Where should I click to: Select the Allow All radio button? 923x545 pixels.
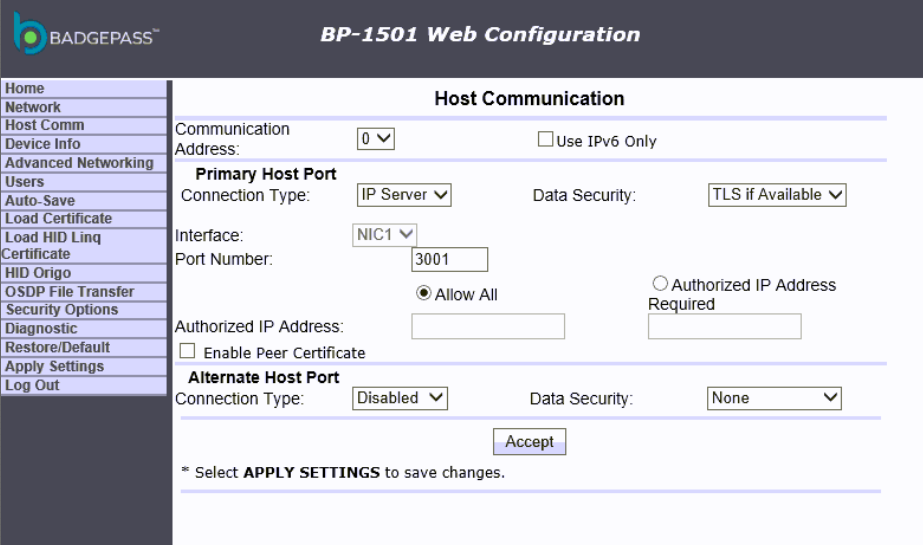(423, 293)
